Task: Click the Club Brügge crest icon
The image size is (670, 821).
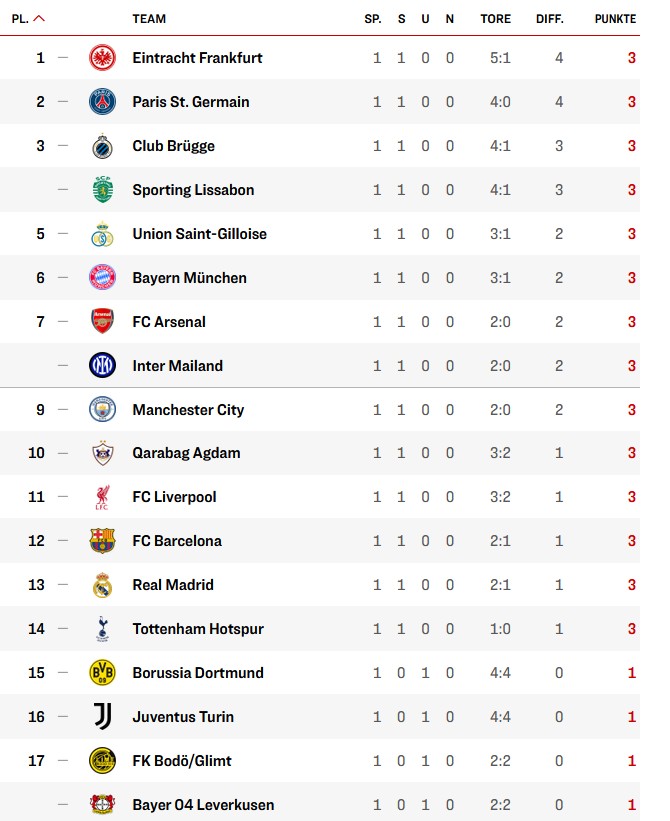Action: (x=102, y=146)
